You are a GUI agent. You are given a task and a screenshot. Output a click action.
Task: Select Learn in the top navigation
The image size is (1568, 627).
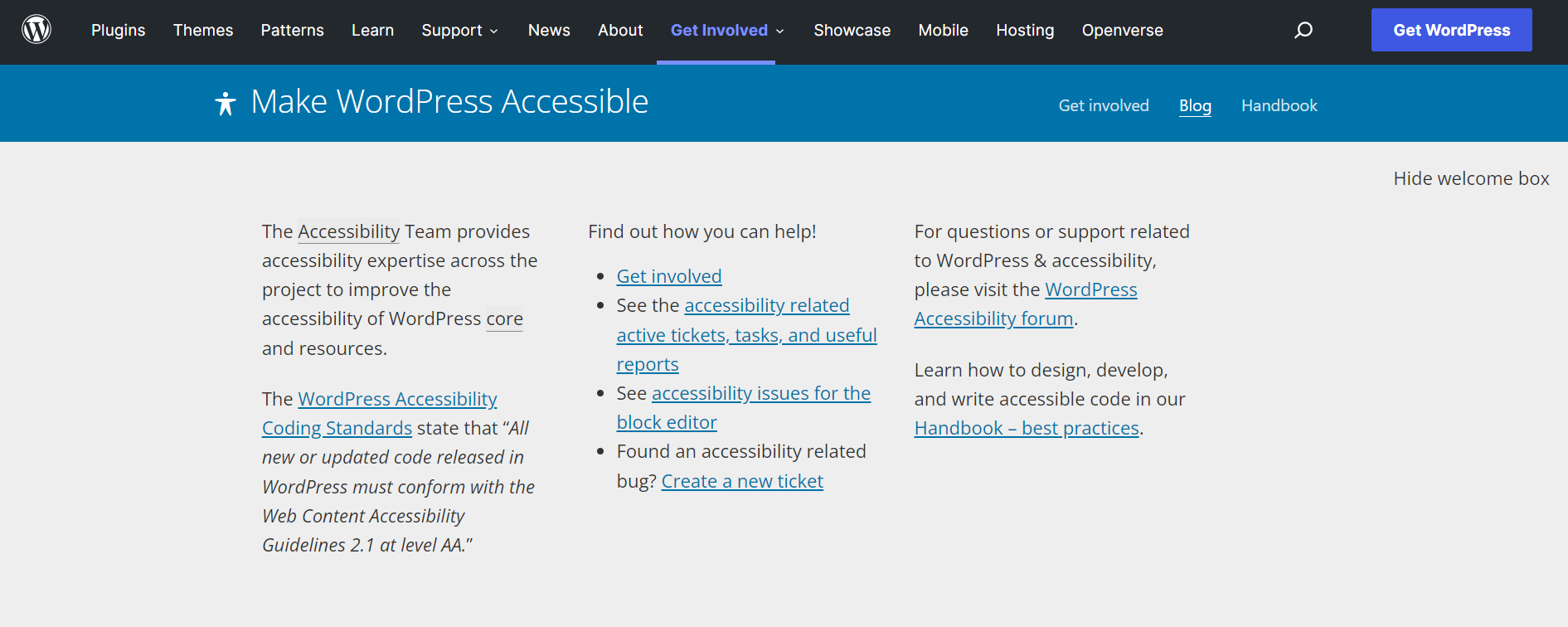pyautogui.click(x=373, y=30)
